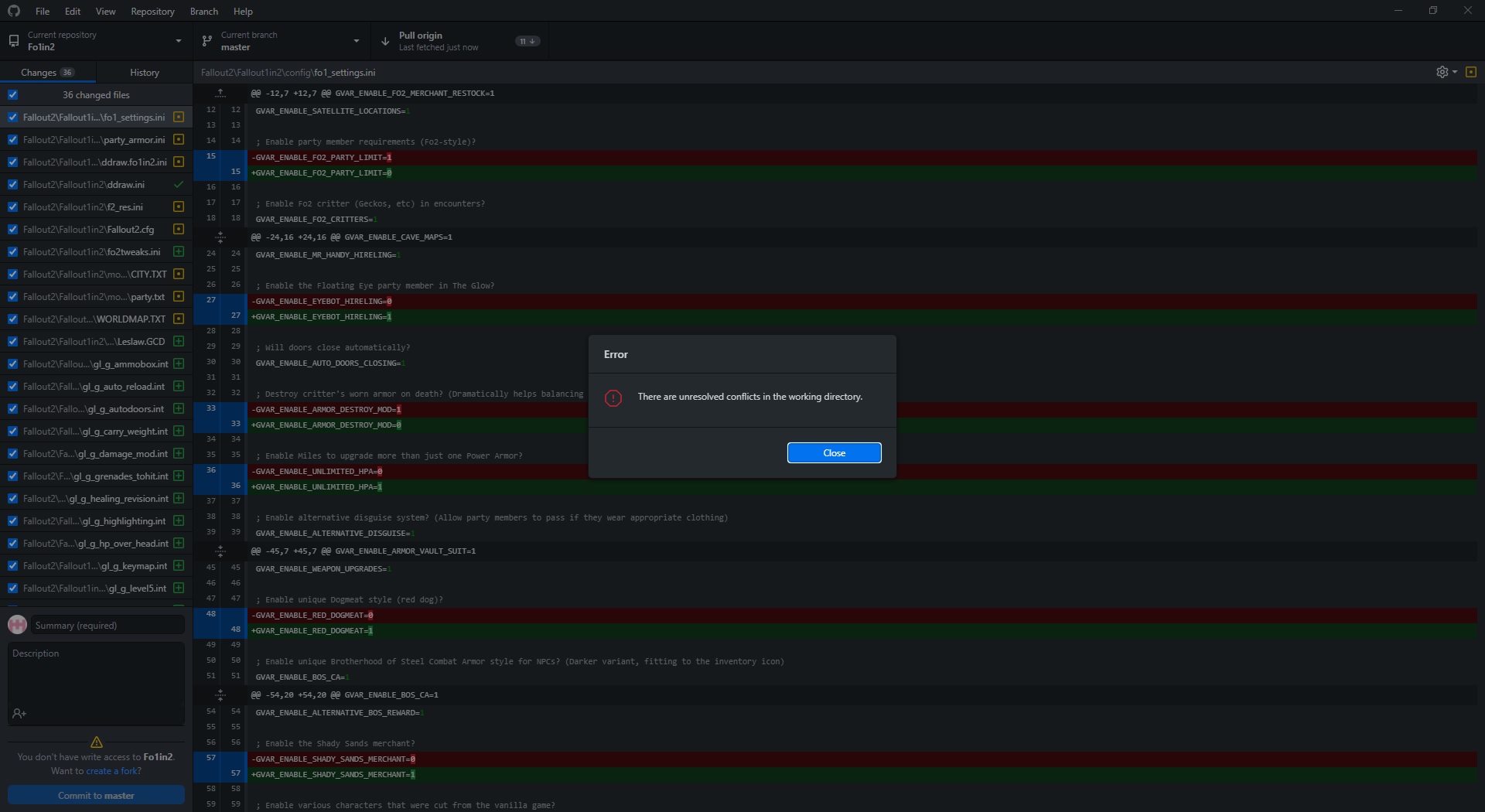Image resolution: width=1485 pixels, height=812 pixels.
Task: Uncheck the fo1_settings.ini file checkbox
Action: (x=12, y=117)
